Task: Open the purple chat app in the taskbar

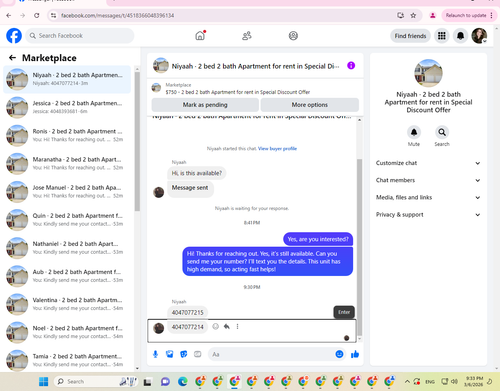Action: click(165, 381)
